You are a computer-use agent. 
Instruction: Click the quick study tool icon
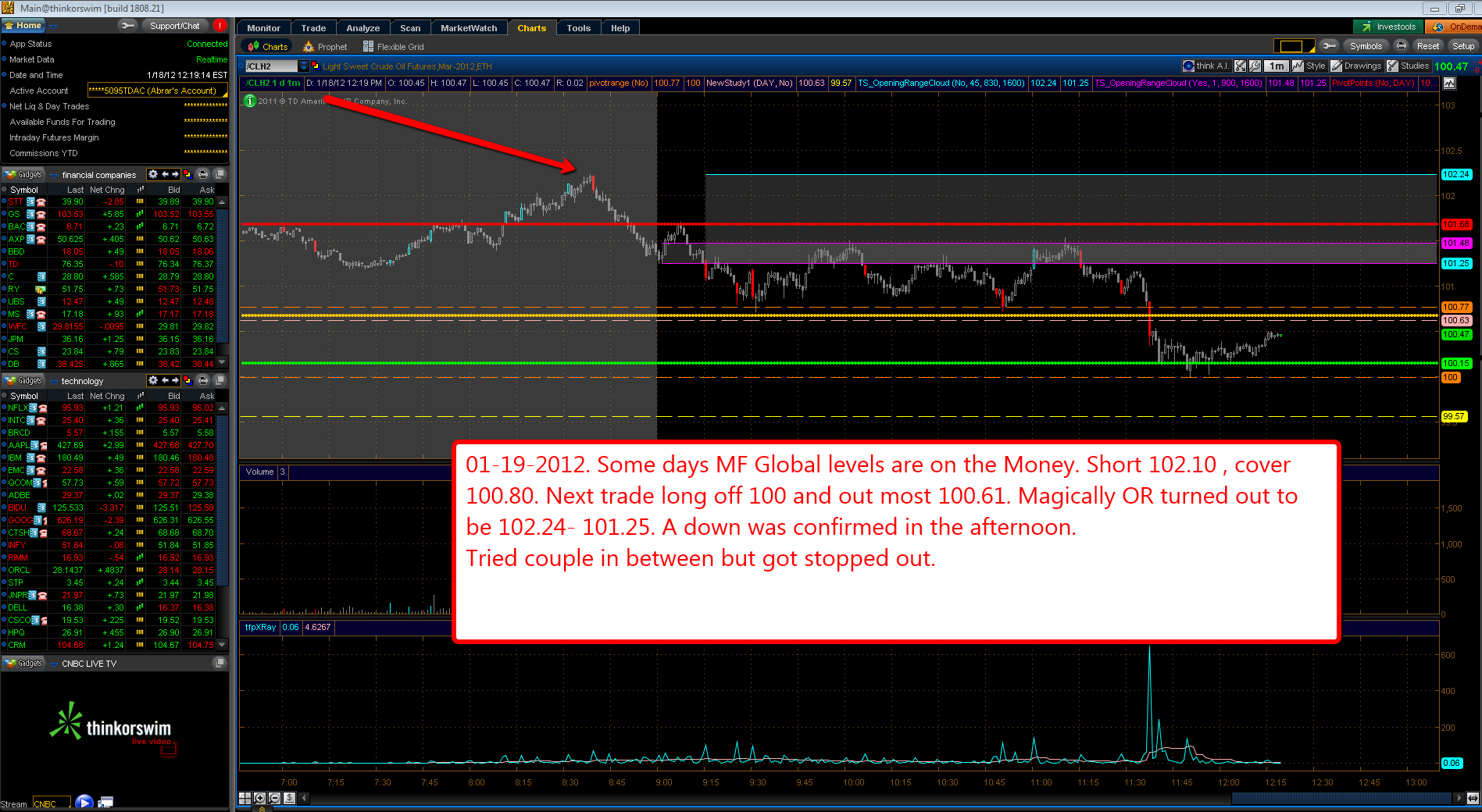(1240, 66)
